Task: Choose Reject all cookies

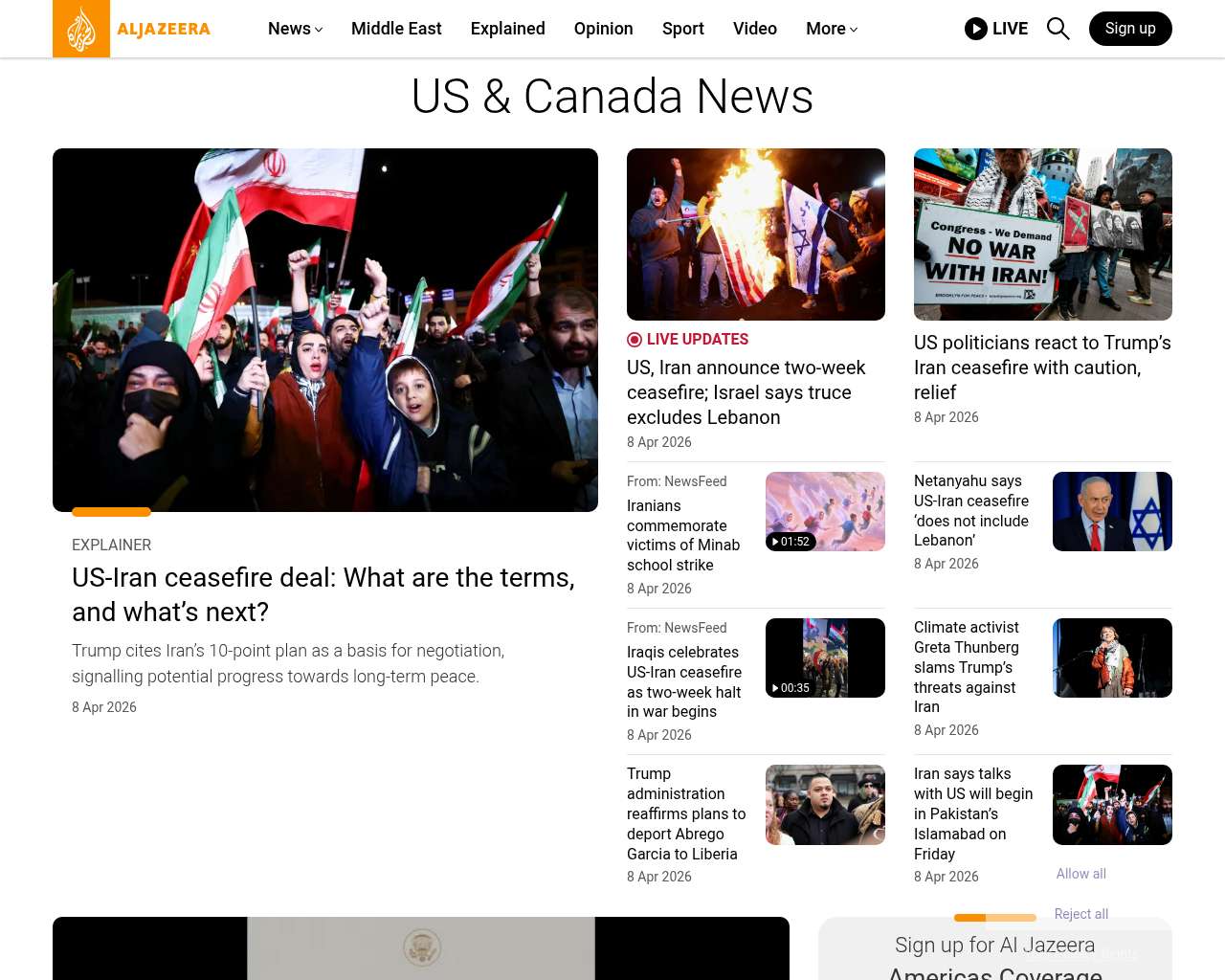Action: pyautogui.click(x=1080, y=914)
